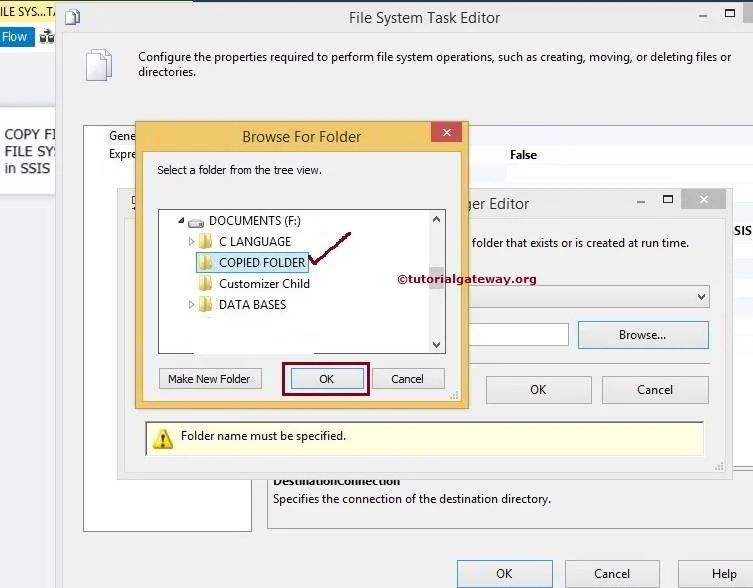Click the C LANGUAGE folder icon
The image size is (753, 588).
(206, 241)
